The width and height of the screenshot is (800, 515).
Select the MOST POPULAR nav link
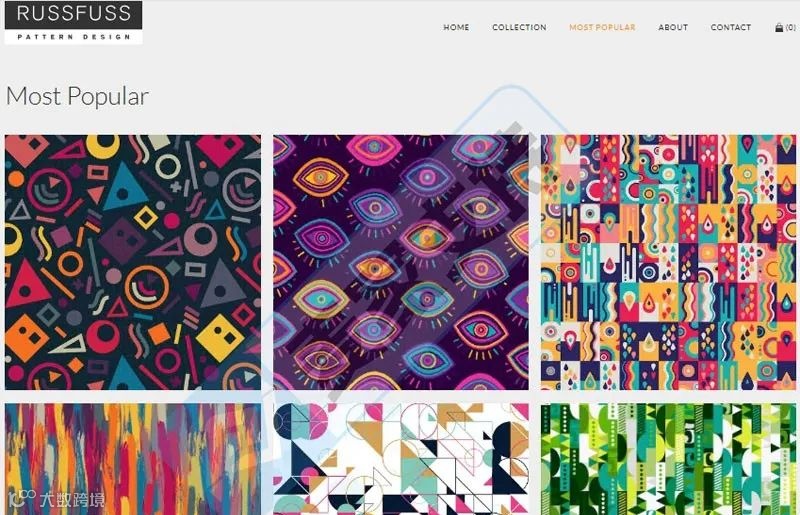[x=602, y=28]
